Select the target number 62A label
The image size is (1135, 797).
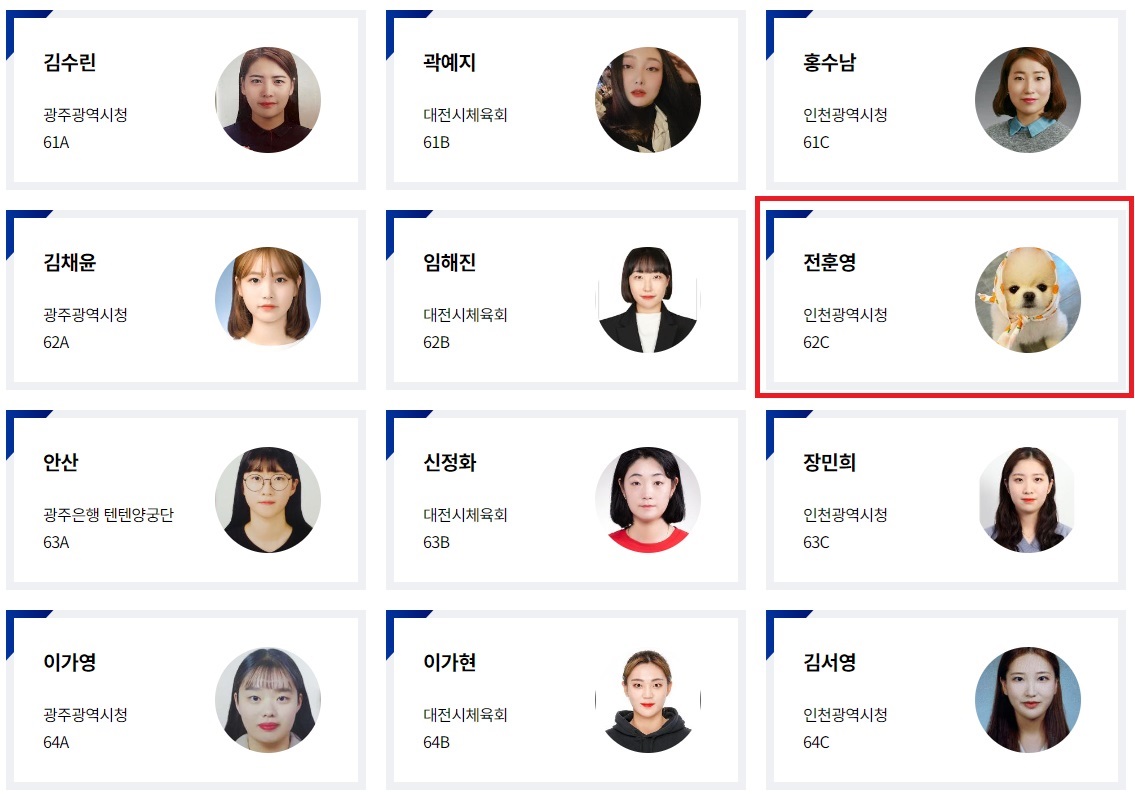pos(56,342)
